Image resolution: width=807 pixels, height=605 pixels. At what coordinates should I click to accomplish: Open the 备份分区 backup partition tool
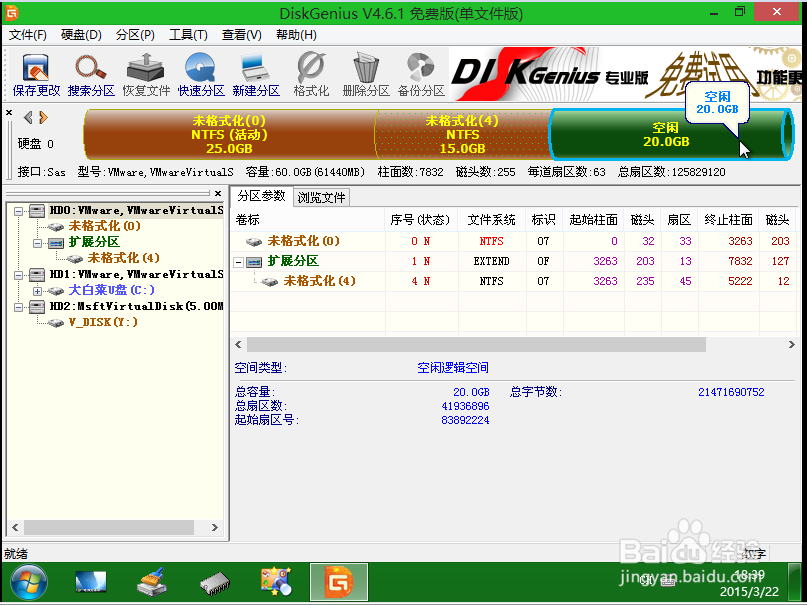tap(421, 75)
